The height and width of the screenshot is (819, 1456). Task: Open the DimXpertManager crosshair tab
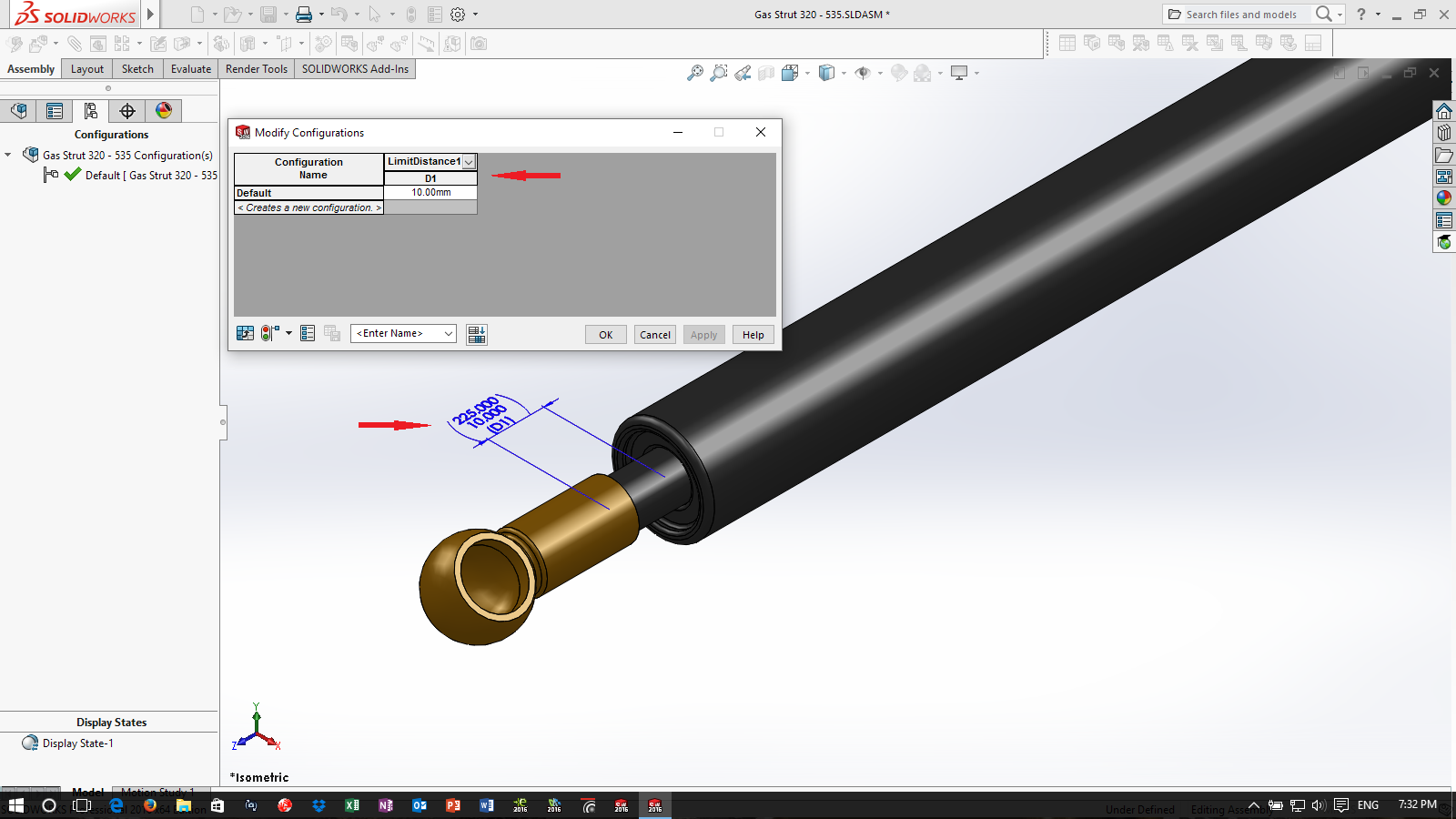[127, 111]
